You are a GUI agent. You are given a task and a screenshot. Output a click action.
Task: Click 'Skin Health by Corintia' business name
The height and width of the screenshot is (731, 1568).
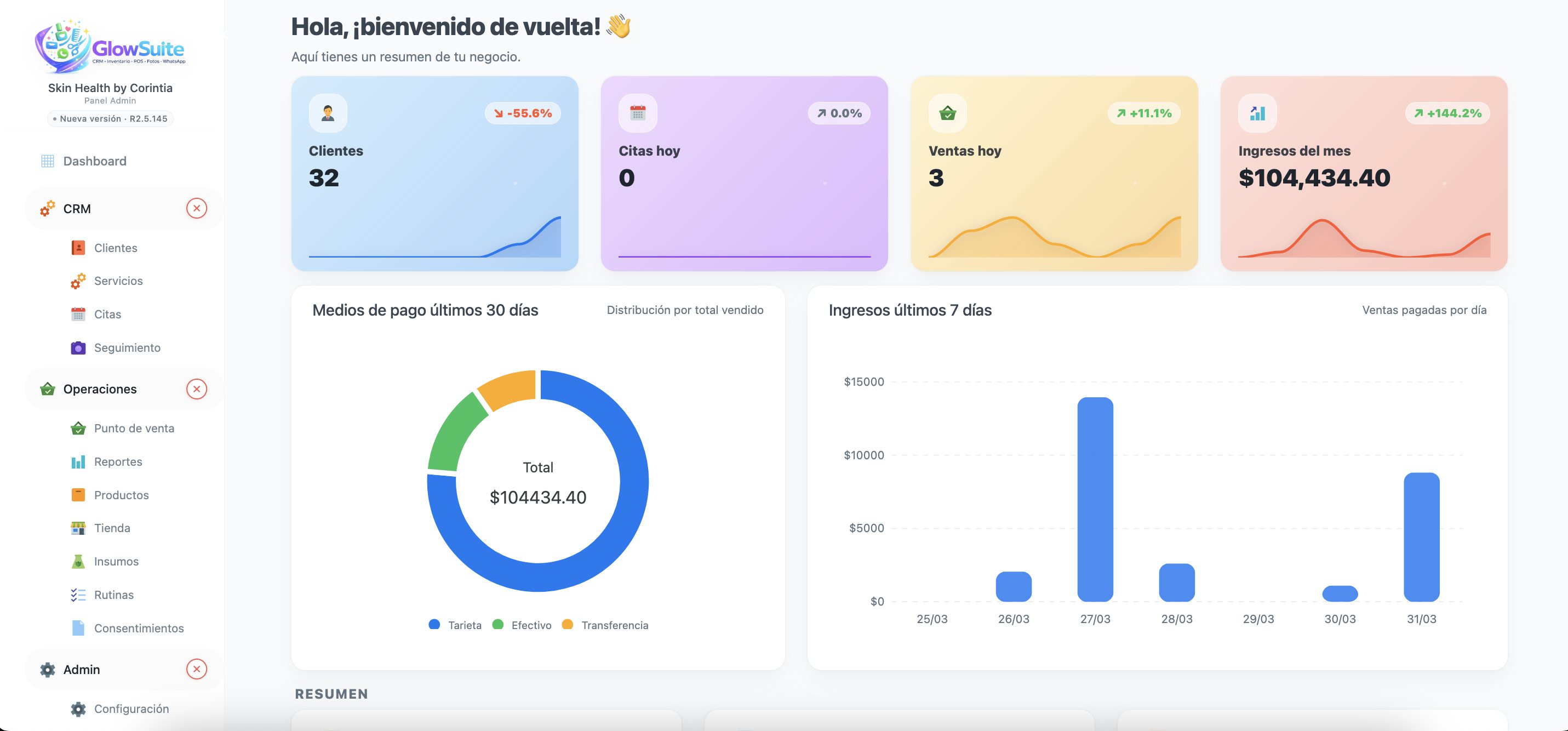point(110,88)
